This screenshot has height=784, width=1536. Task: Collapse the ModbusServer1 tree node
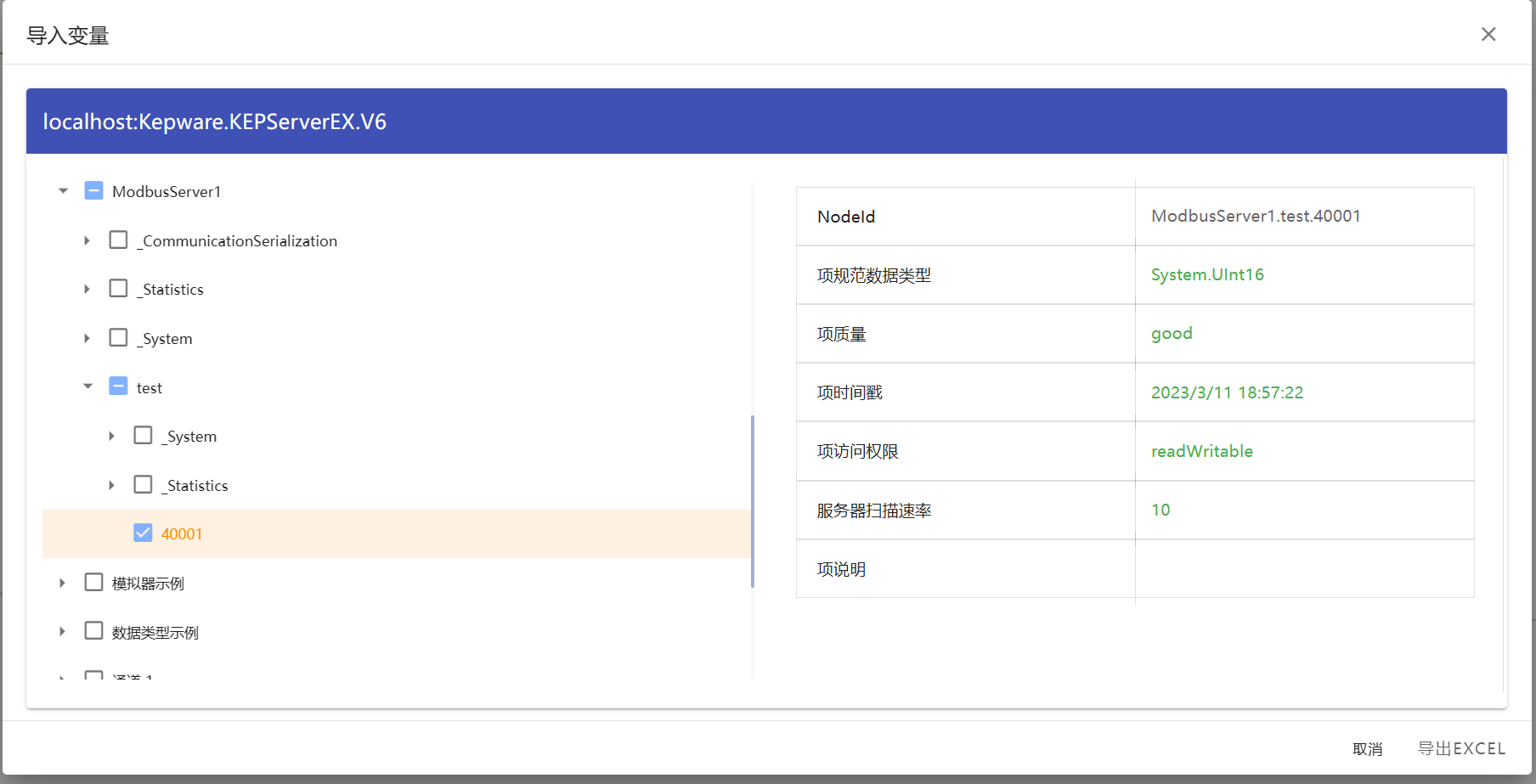coord(63,191)
